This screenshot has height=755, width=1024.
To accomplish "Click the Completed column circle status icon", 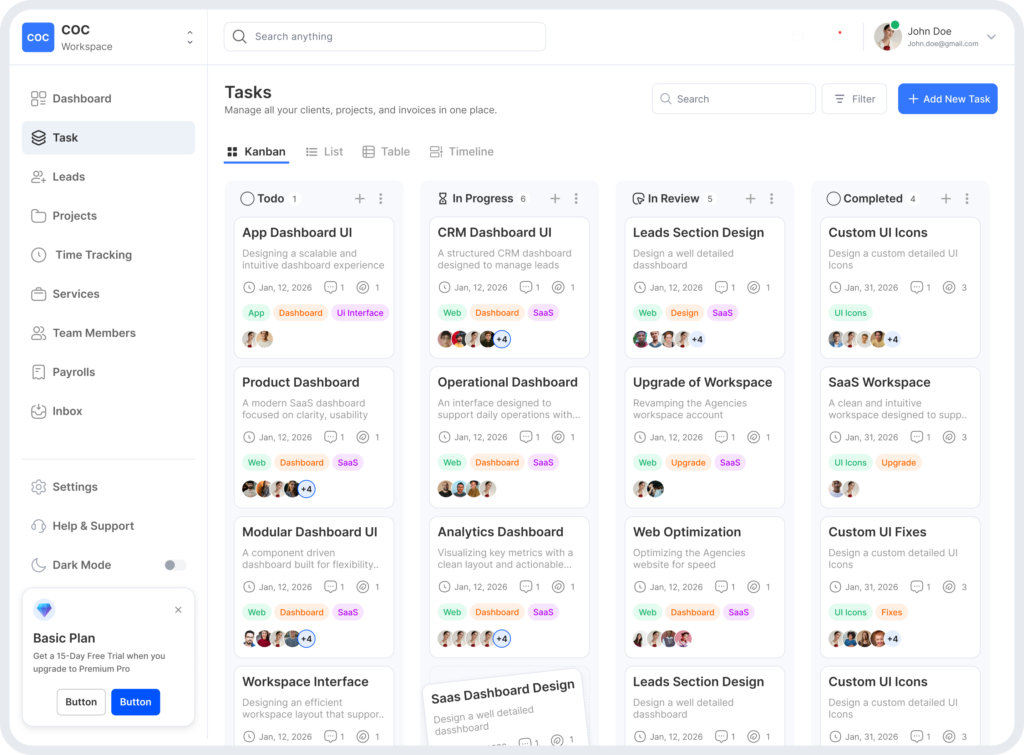I will tap(833, 199).
